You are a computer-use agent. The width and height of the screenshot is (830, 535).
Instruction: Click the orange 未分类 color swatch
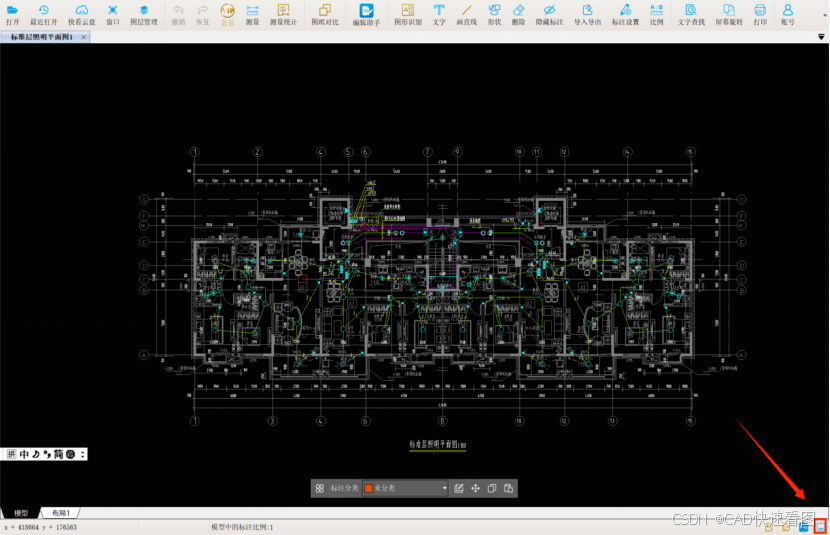(x=368, y=488)
